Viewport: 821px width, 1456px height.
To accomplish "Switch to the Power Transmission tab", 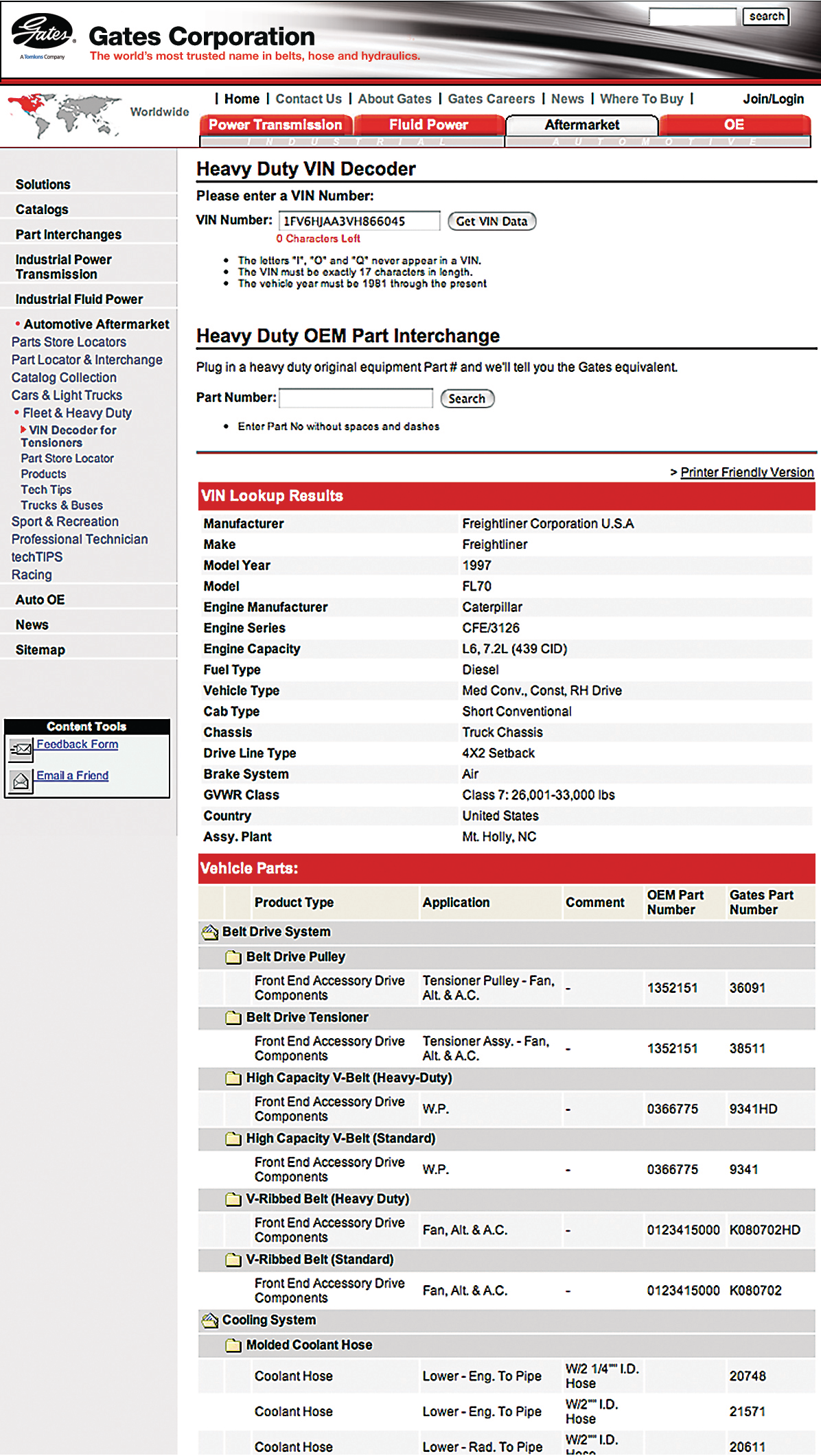I will point(275,125).
